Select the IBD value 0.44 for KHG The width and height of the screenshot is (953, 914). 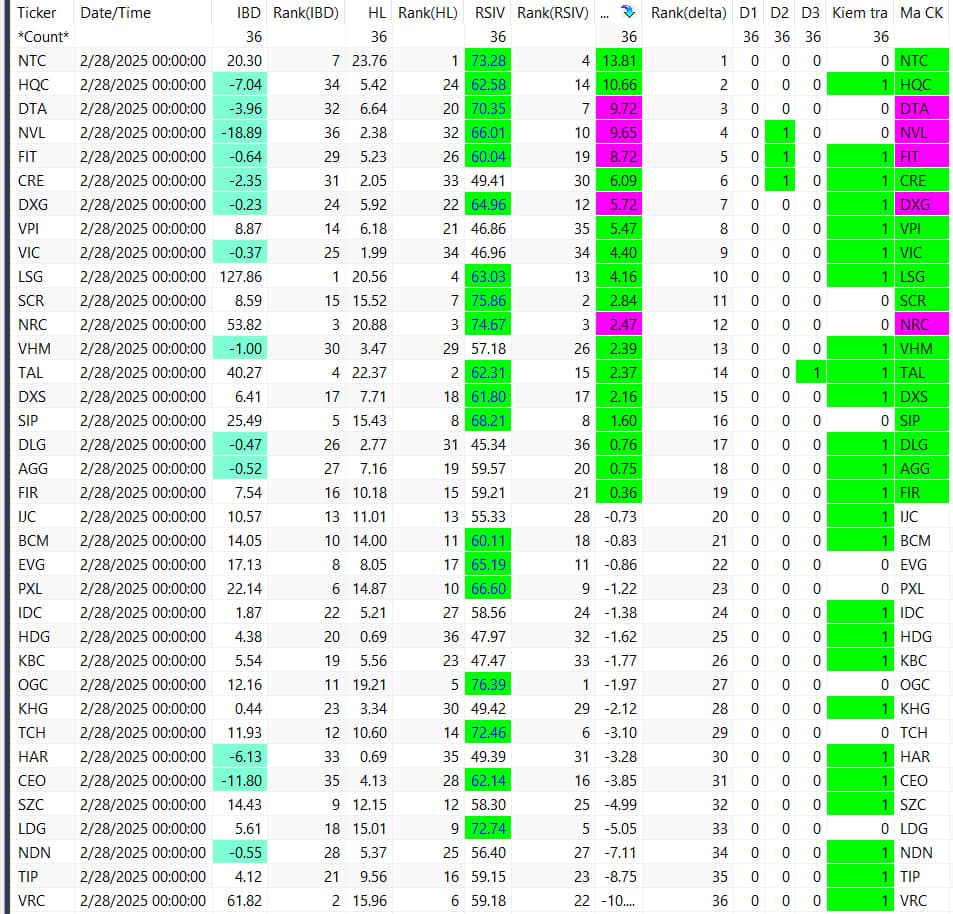249,709
